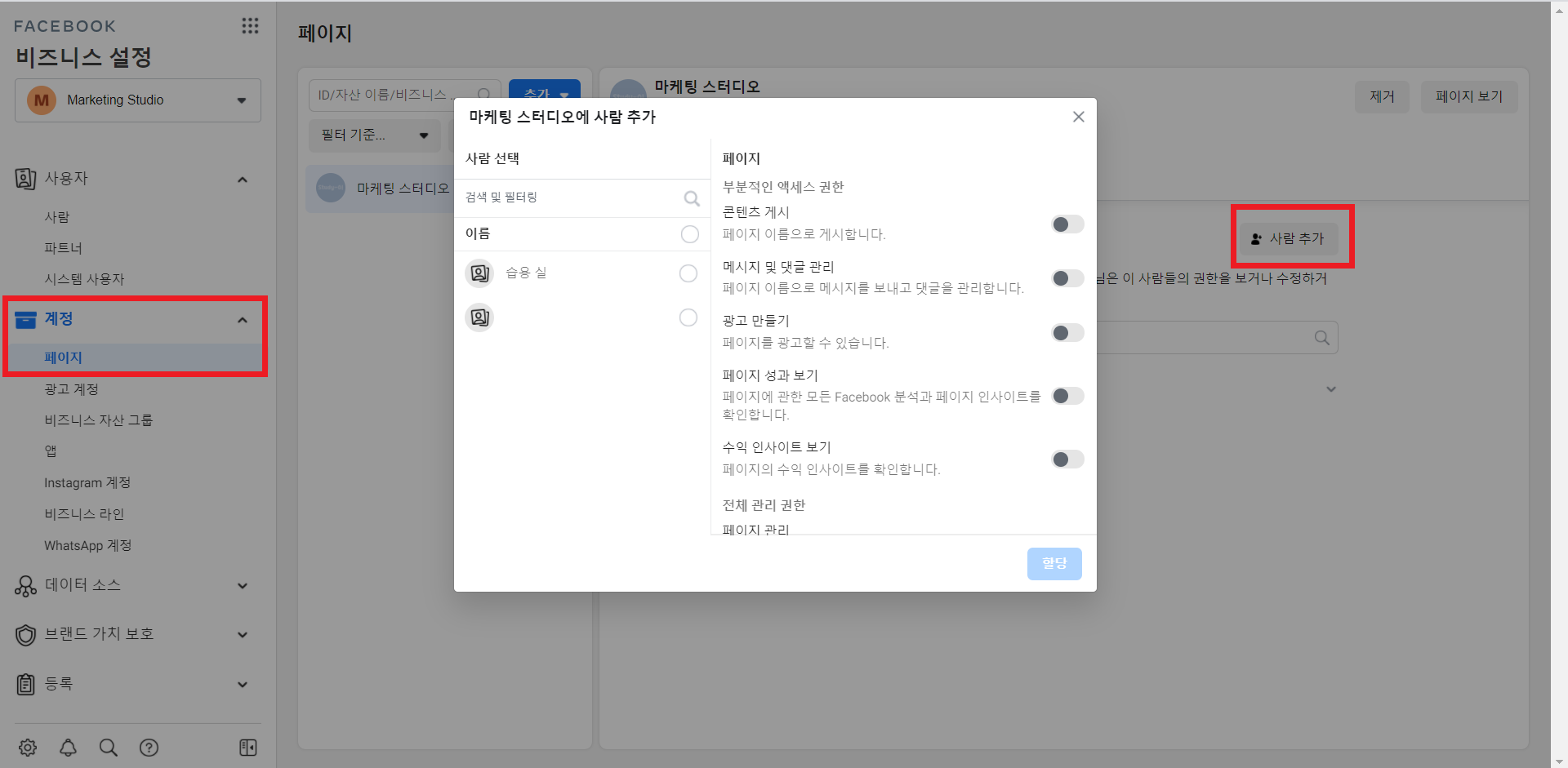This screenshot has width=1568, height=768.
Task: Collapse sidebar using panel toggle icon
Action: tap(248, 748)
